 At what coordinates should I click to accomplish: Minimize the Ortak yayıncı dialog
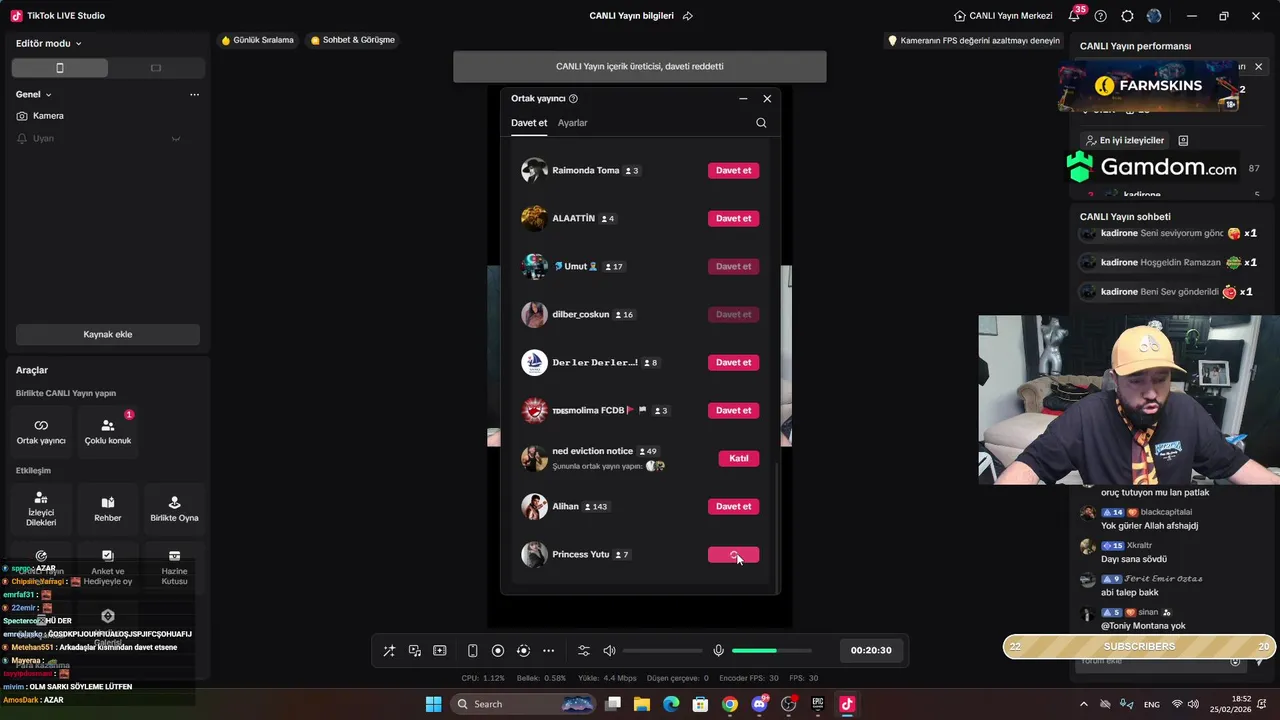(x=743, y=98)
